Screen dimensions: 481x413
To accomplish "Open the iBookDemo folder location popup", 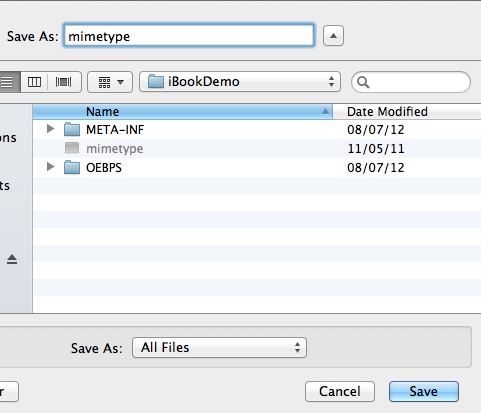I will [240, 82].
